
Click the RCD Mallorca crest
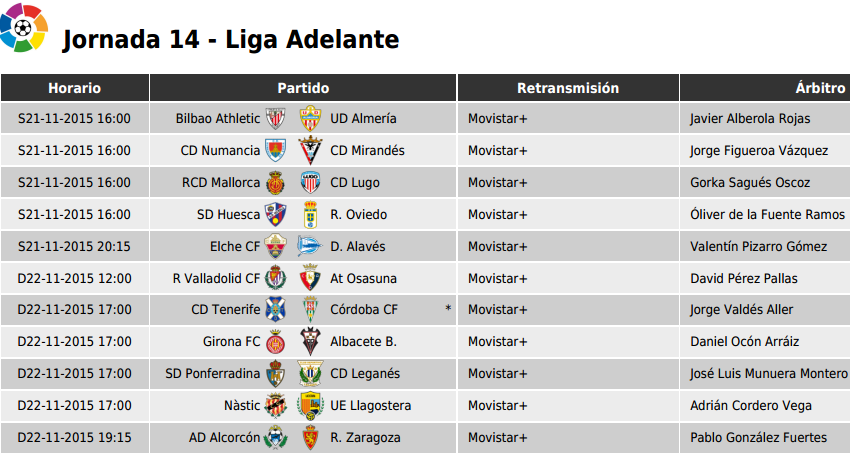coord(275,183)
